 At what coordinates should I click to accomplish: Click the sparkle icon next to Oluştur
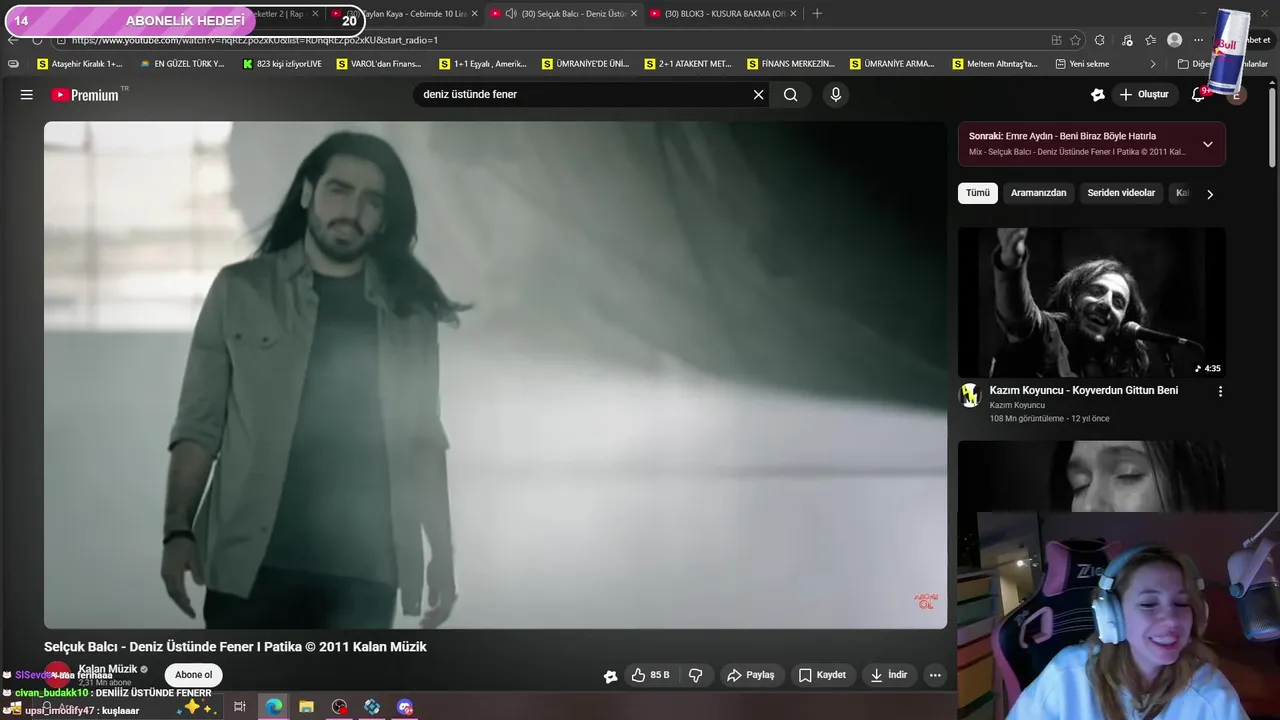[1098, 95]
